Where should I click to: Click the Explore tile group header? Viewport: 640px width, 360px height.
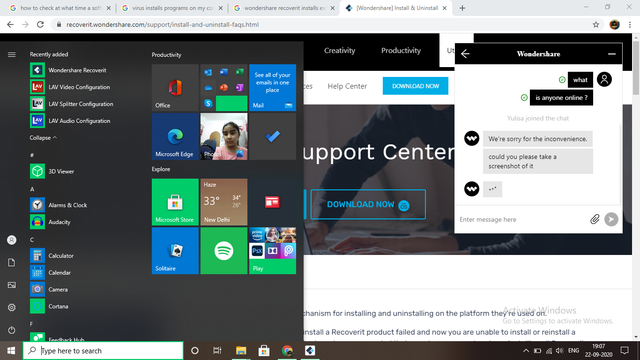click(161, 169)
